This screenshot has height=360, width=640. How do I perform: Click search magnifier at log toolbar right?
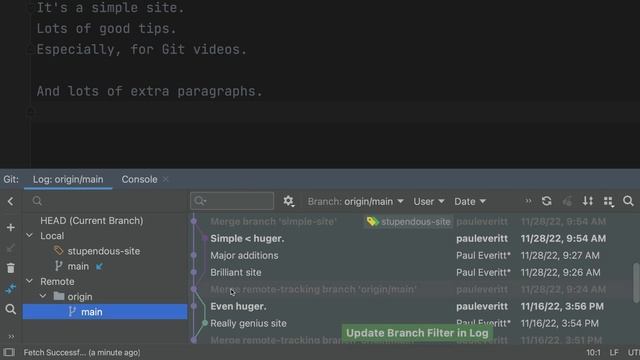628,201
